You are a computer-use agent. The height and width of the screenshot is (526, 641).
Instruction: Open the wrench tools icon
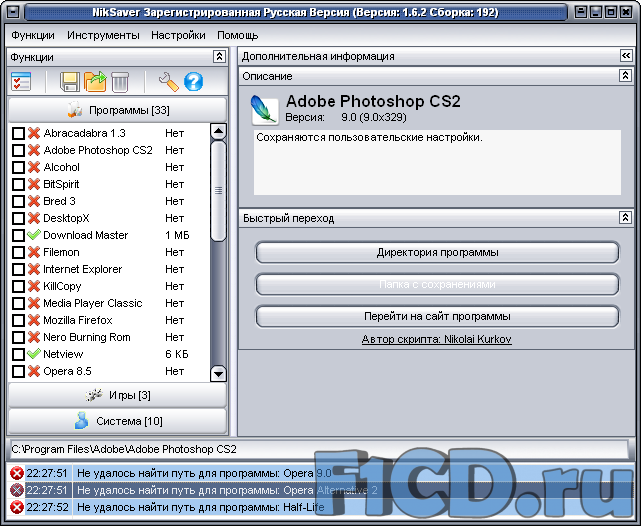coord(168,82)
